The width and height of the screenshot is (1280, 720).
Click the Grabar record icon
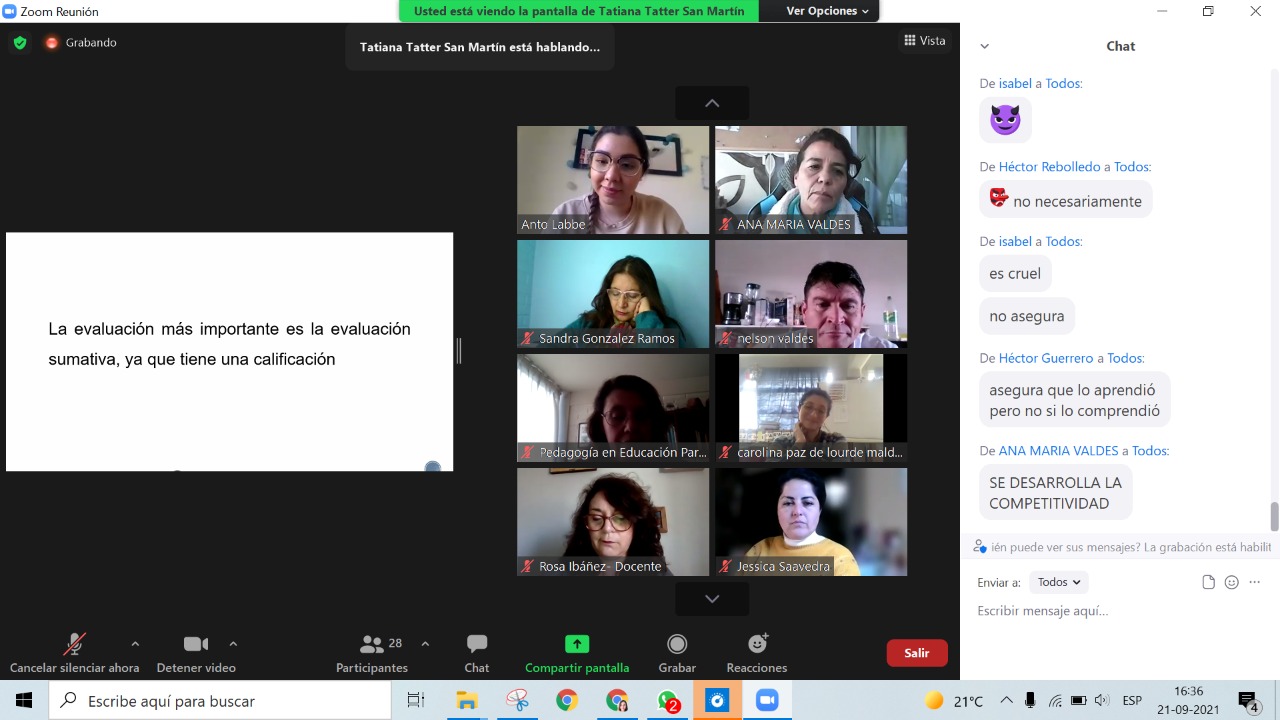pyautogui.click(x=677, y=645)
